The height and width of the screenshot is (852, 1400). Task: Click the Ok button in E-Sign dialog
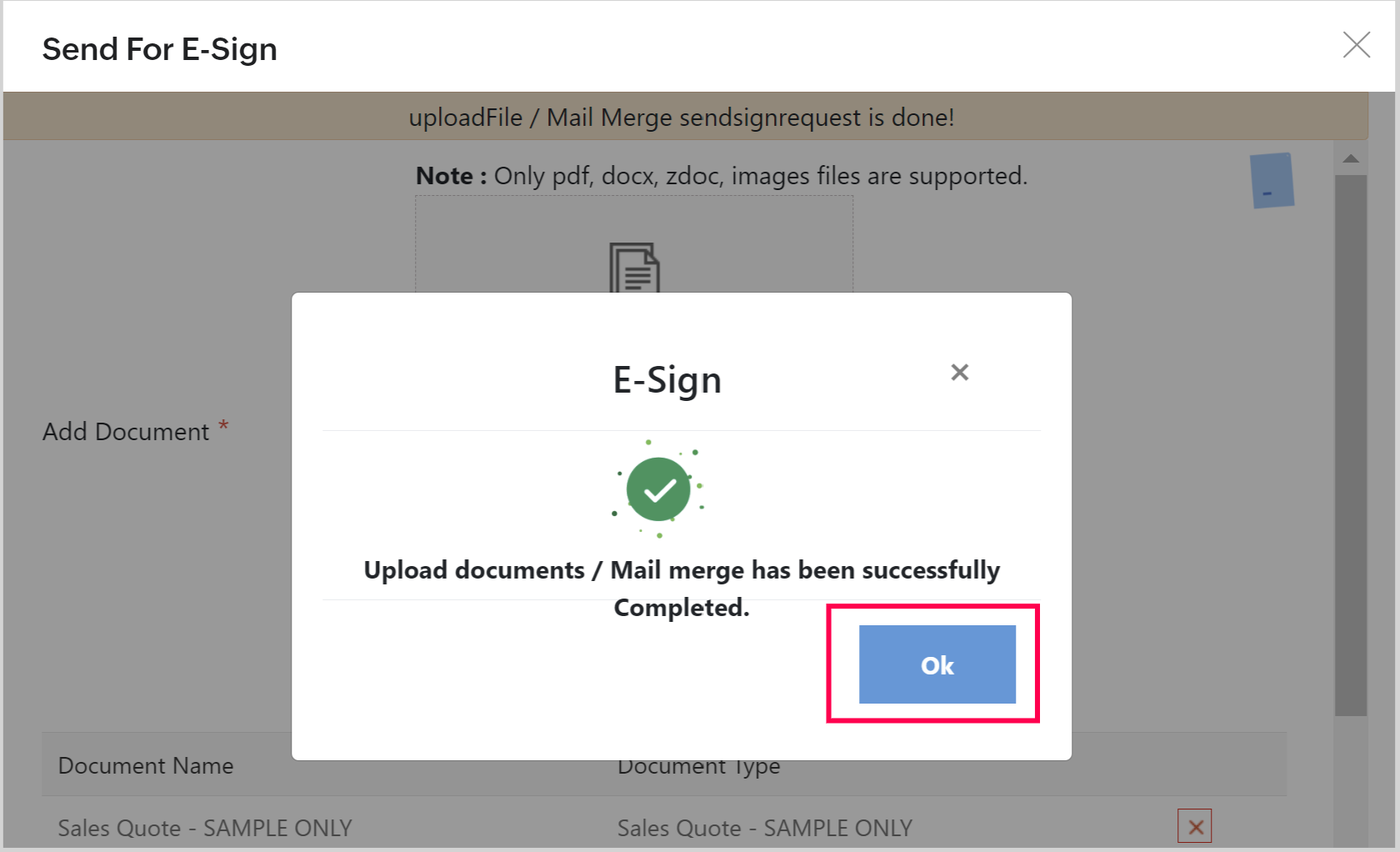[937, 664]
